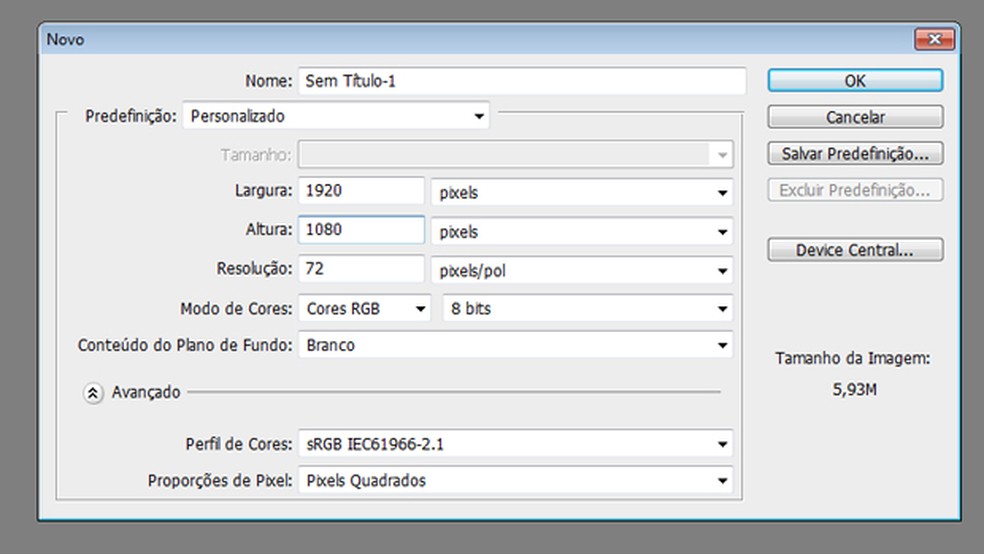The image size is (984, 554).
Task: Click OK to create the document
Action: (854, 81)
